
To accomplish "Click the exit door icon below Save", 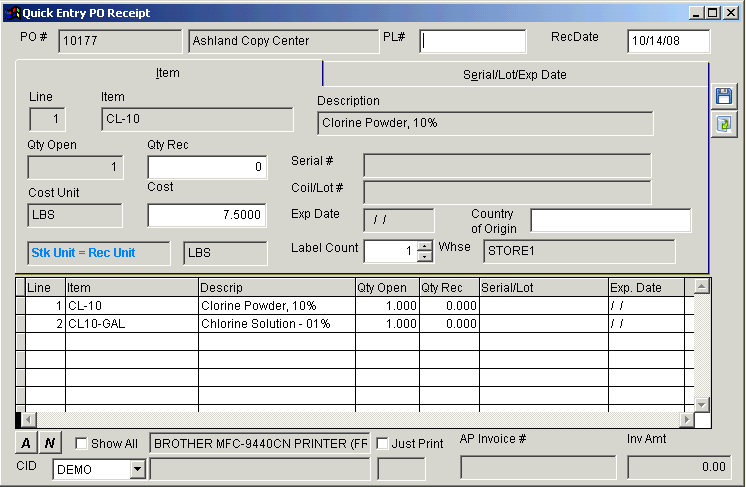I will (x=723, y=124).
